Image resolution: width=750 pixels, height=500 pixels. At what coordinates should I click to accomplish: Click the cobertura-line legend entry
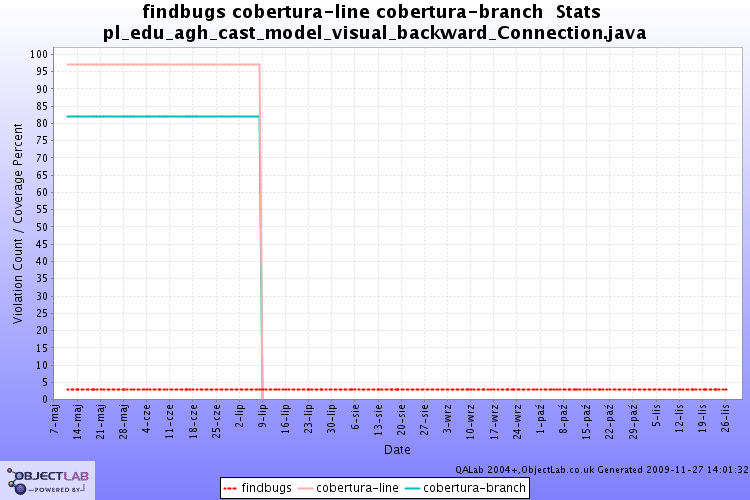(x=348, y=488)
